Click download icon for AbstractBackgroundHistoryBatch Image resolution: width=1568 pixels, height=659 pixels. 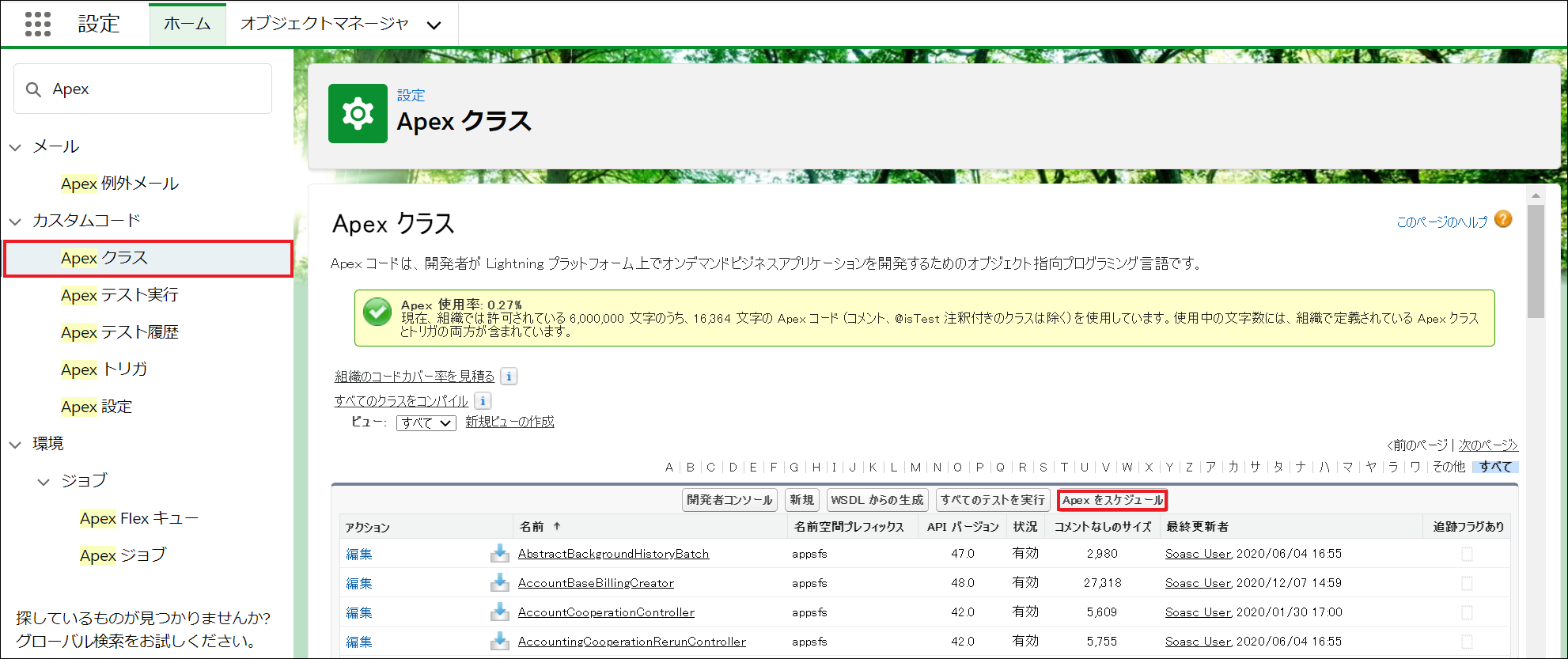499,553
